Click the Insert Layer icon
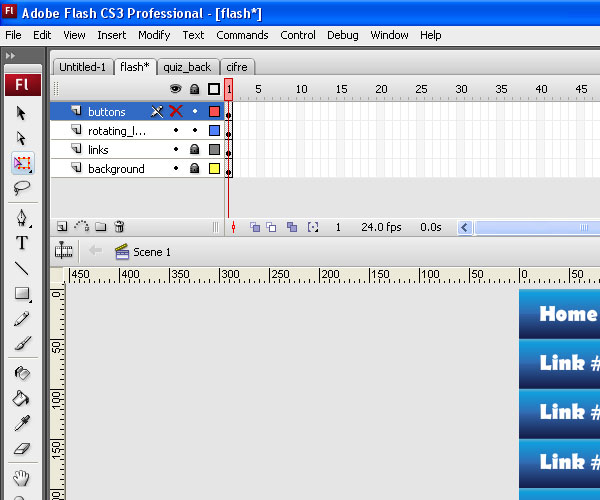Image resolution: width=600 pixels, height=500 pixels. coord(62,227)
